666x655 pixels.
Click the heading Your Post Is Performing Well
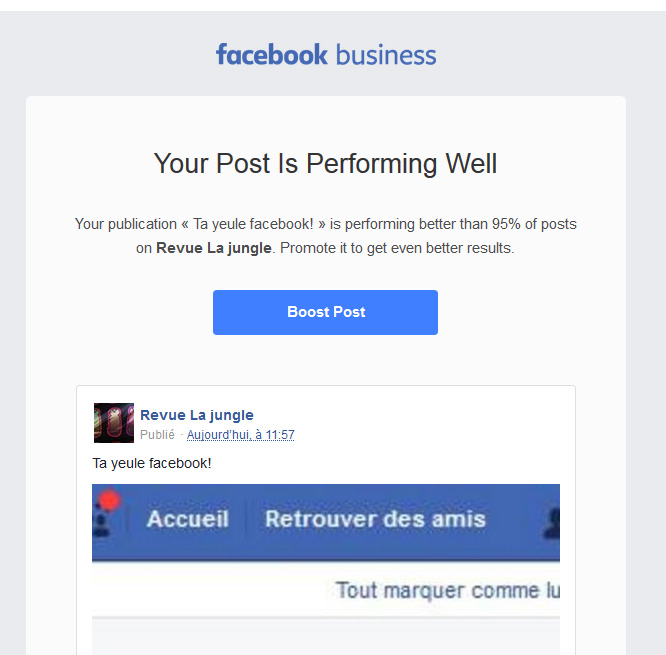coord(325,163)
